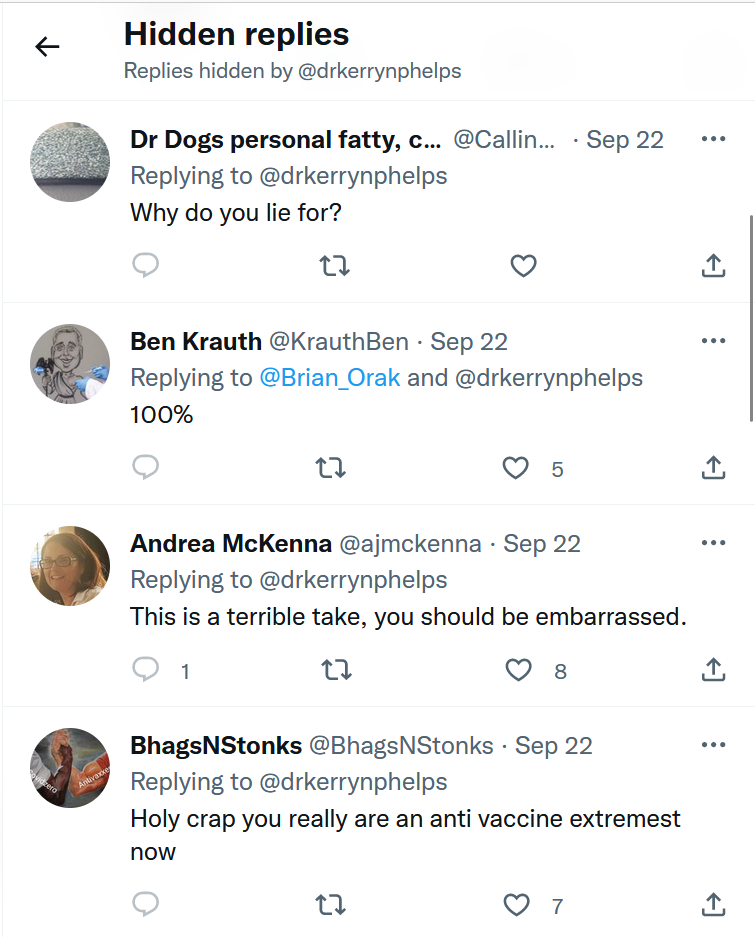View Ben Krauth's caricature profile picture
The image size is (755, 937).
[x=70, y=364]
